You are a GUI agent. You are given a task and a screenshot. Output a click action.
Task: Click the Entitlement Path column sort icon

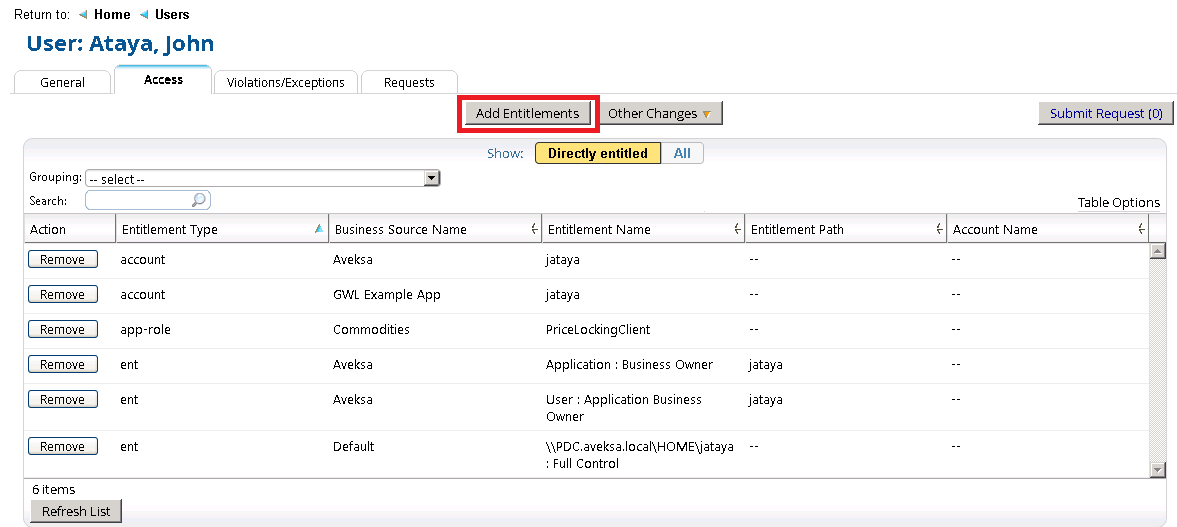tap(940, 230)
